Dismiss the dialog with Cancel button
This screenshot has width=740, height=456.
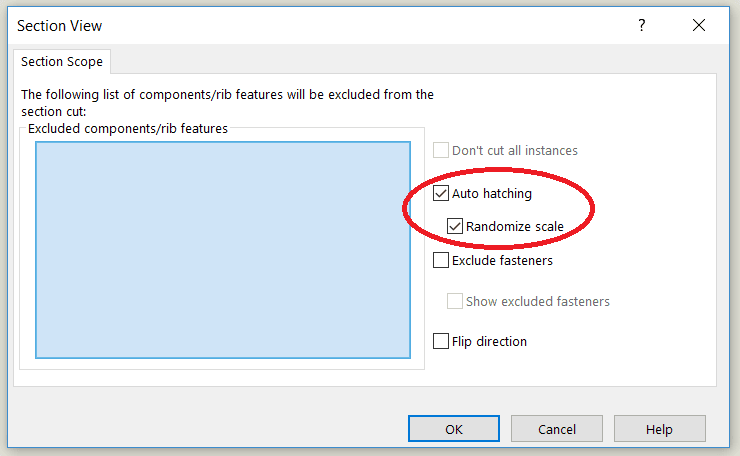coord(557,429)
